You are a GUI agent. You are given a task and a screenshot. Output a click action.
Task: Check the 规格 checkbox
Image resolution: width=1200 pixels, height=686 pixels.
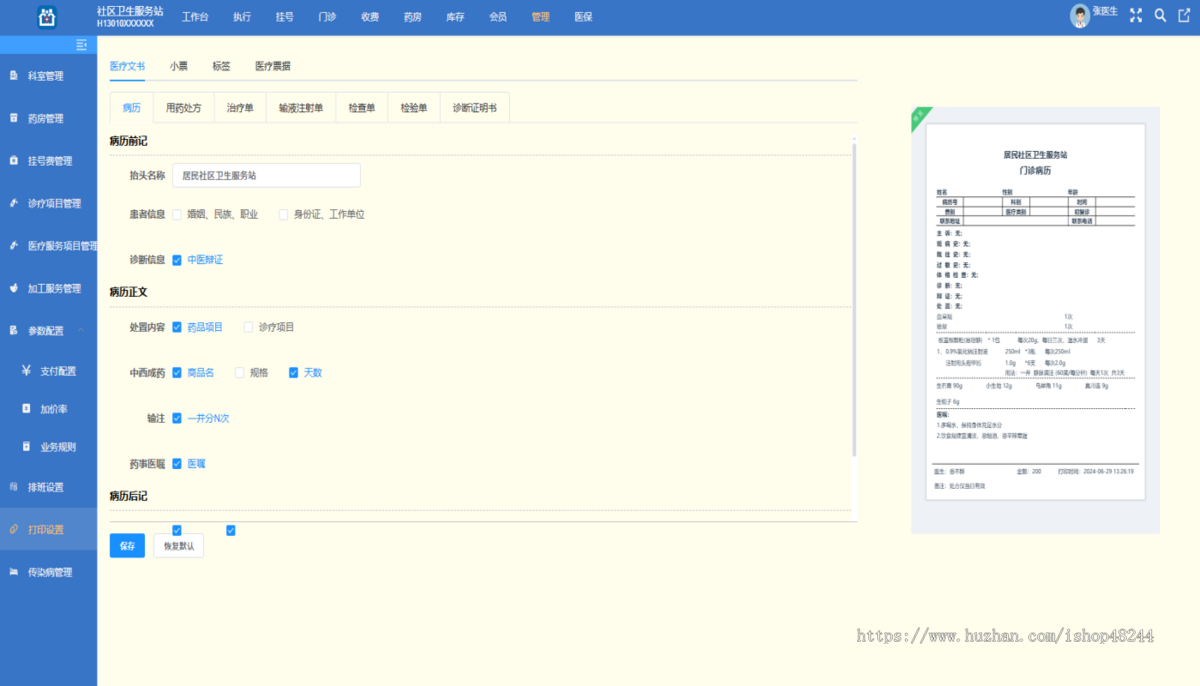tap(239, 373)
